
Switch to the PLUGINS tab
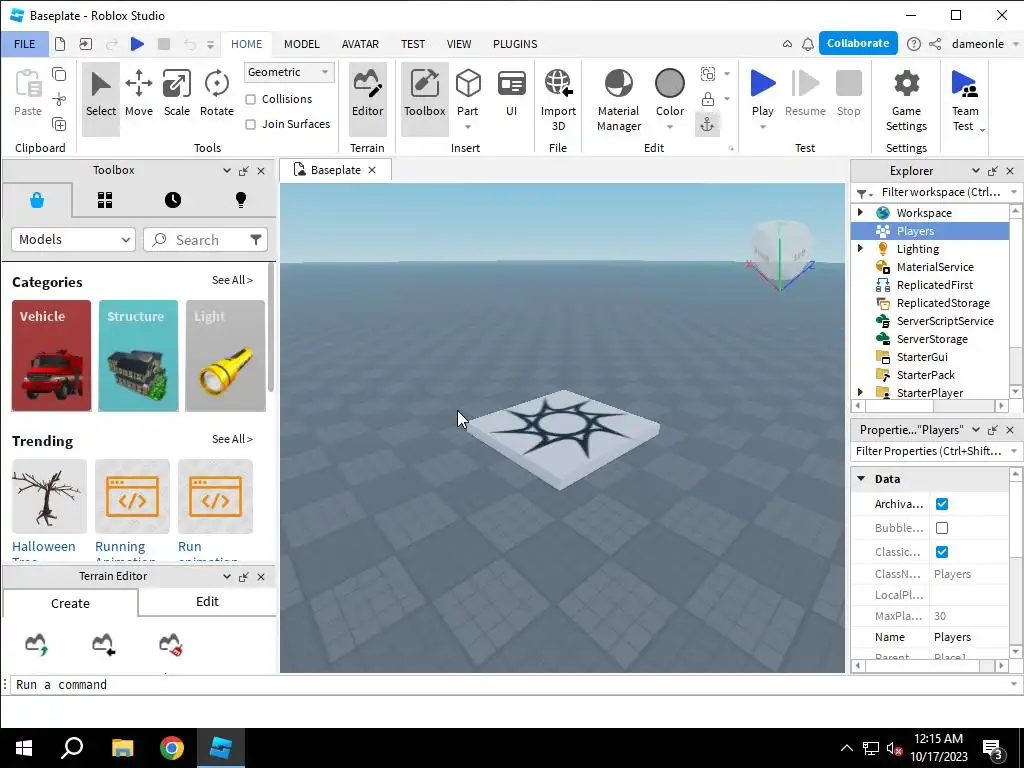pyautogui.click(x=515, y=44)
